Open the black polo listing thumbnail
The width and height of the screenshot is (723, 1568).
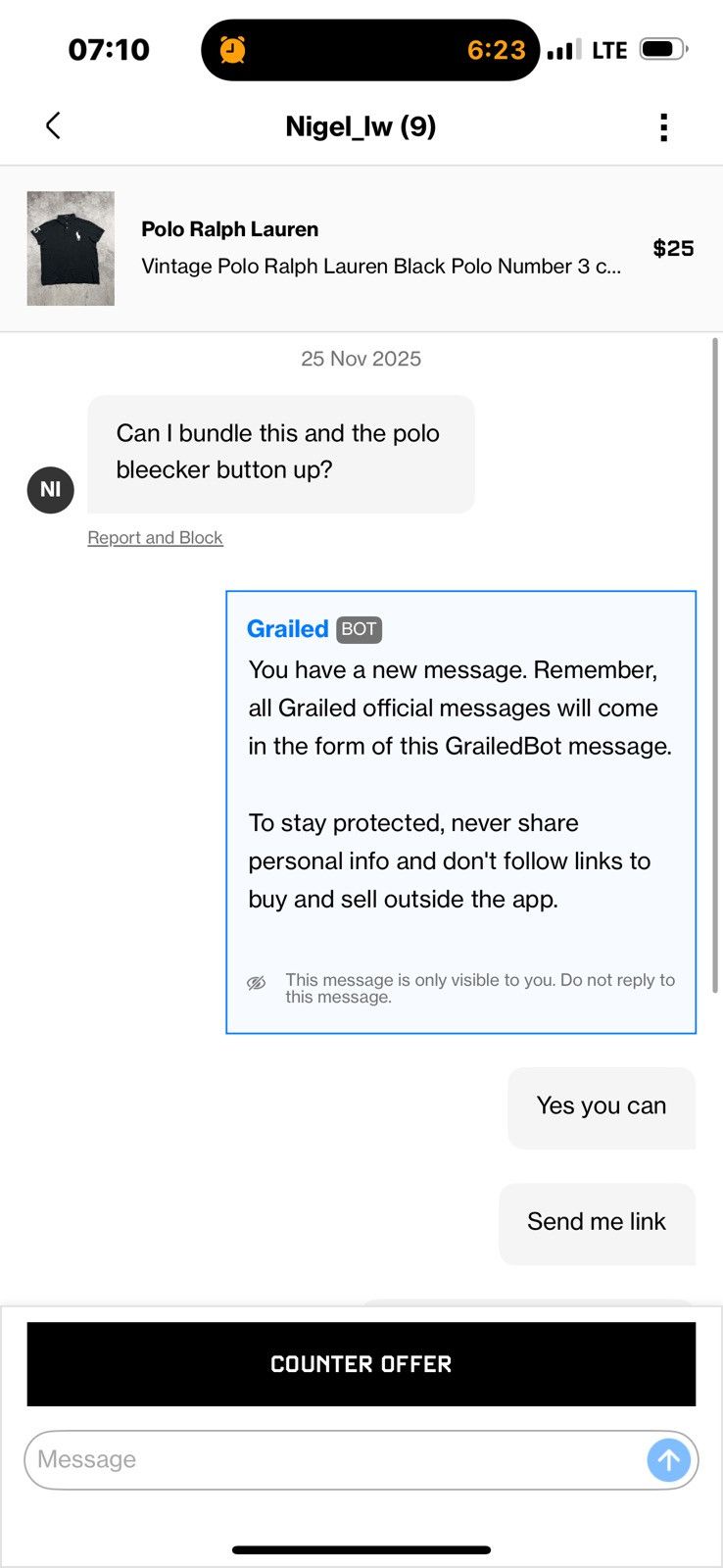71,249
